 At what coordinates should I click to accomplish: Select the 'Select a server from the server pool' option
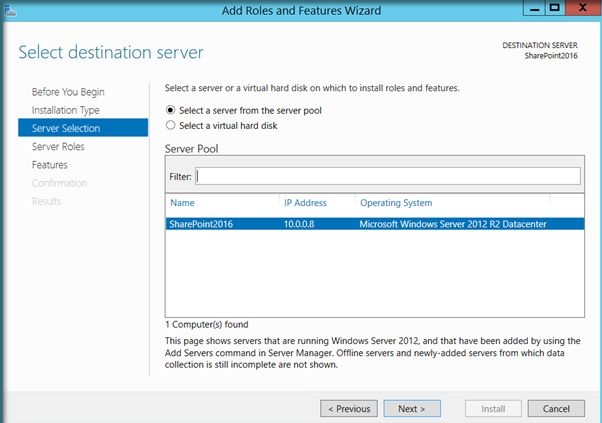pyautogui.click(x=170, y=109)
